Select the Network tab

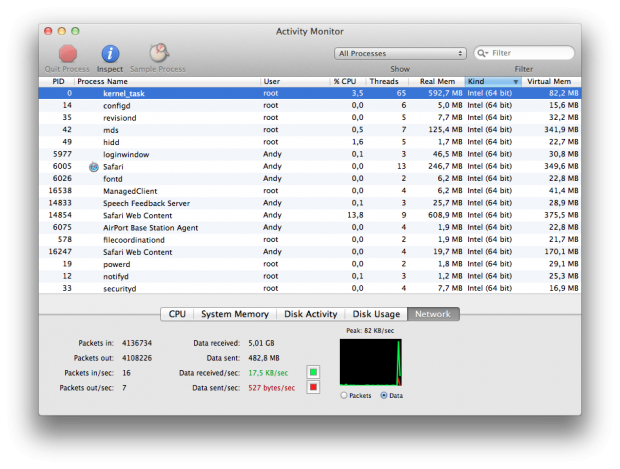(x=433, y=314)
